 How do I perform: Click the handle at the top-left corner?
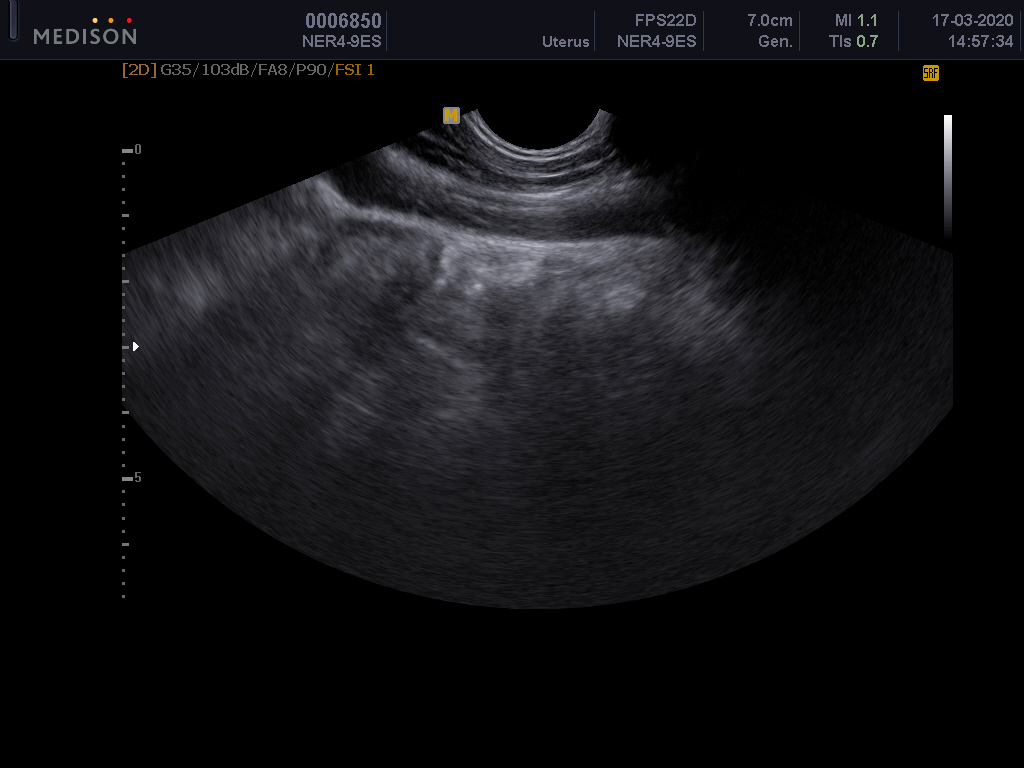click(12, 22)
